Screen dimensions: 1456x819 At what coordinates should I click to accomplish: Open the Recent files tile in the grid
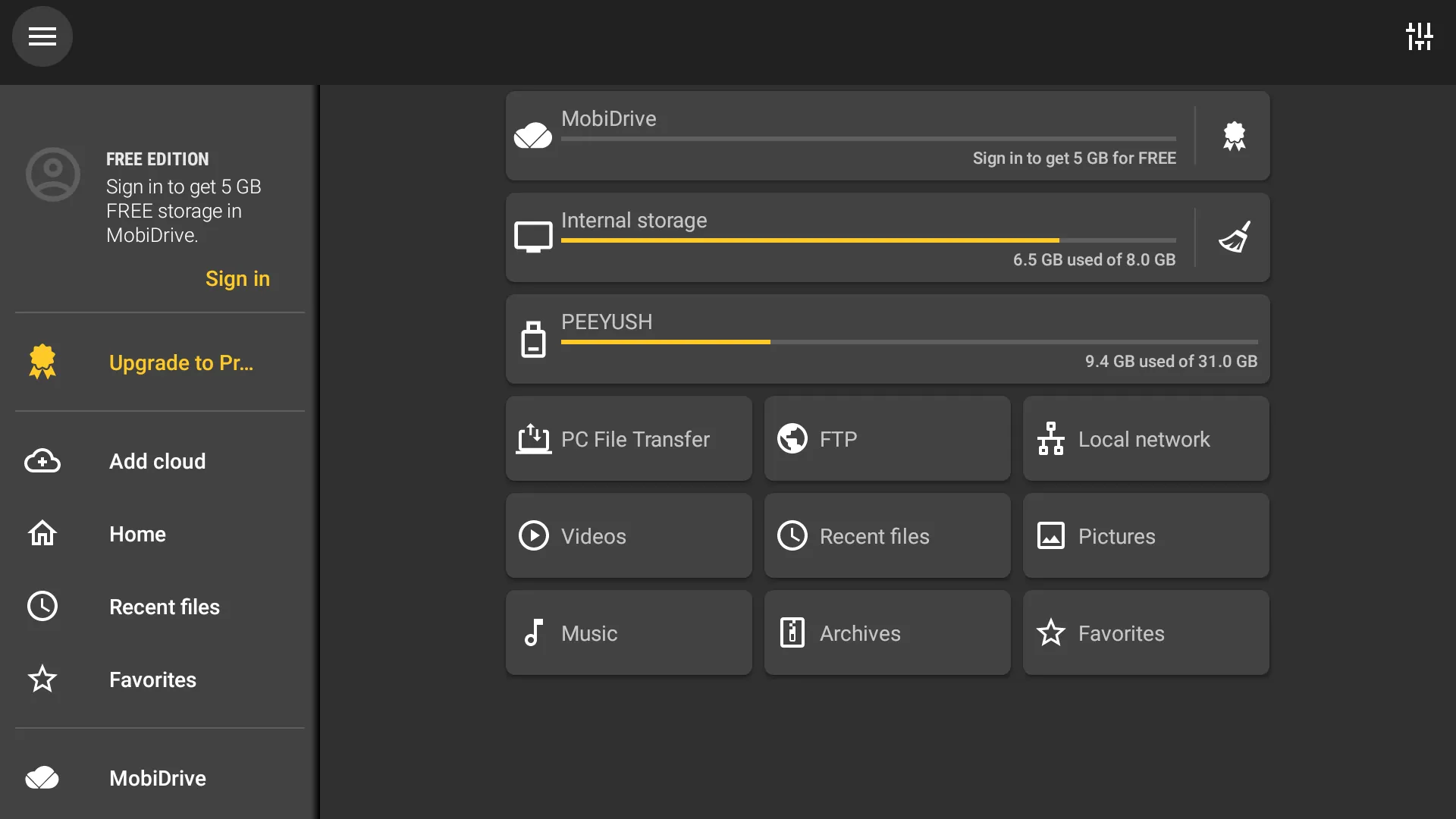point(887,535)
